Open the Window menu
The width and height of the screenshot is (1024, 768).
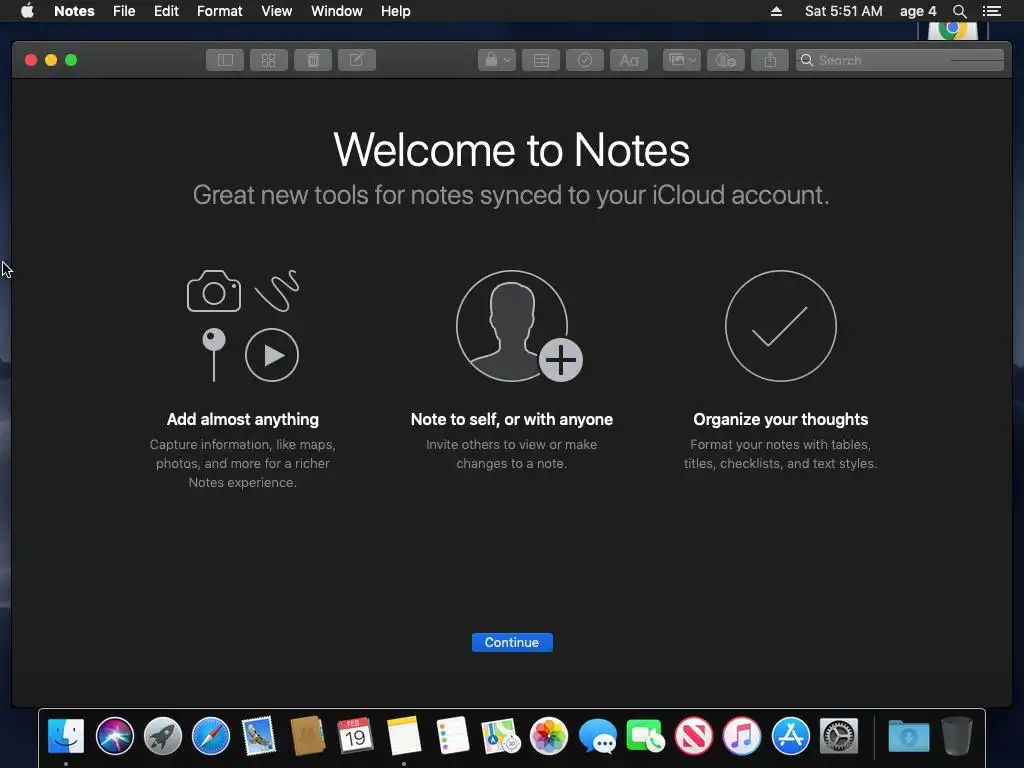point(336,11)
